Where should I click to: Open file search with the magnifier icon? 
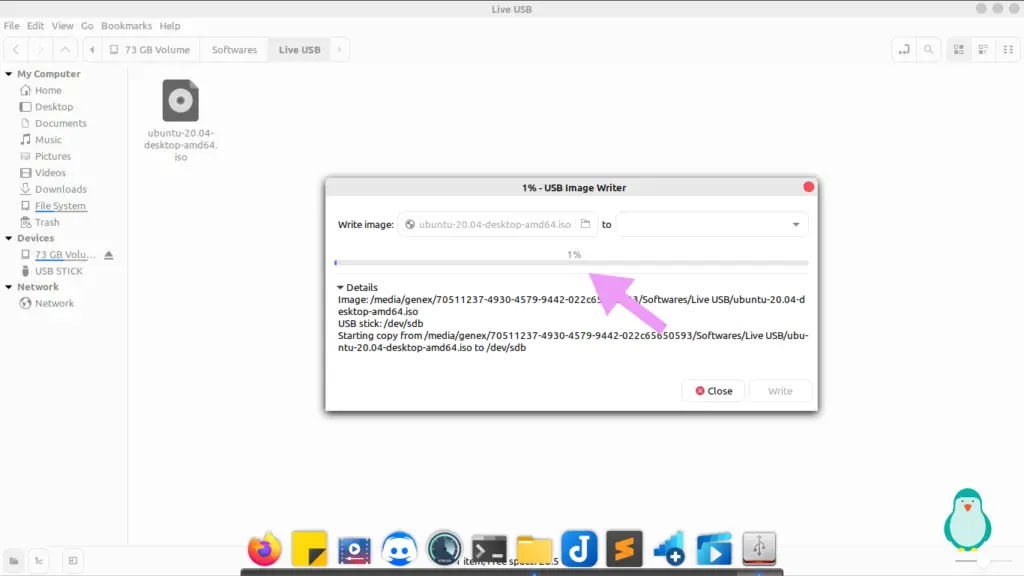pos(929,50)
